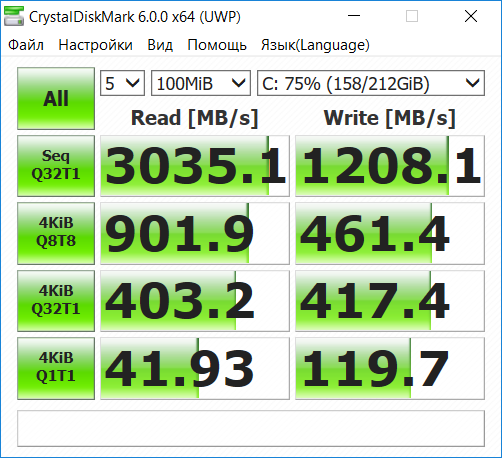
Task: Open the drive selector showing C: 75%
Action: [371, 83]
